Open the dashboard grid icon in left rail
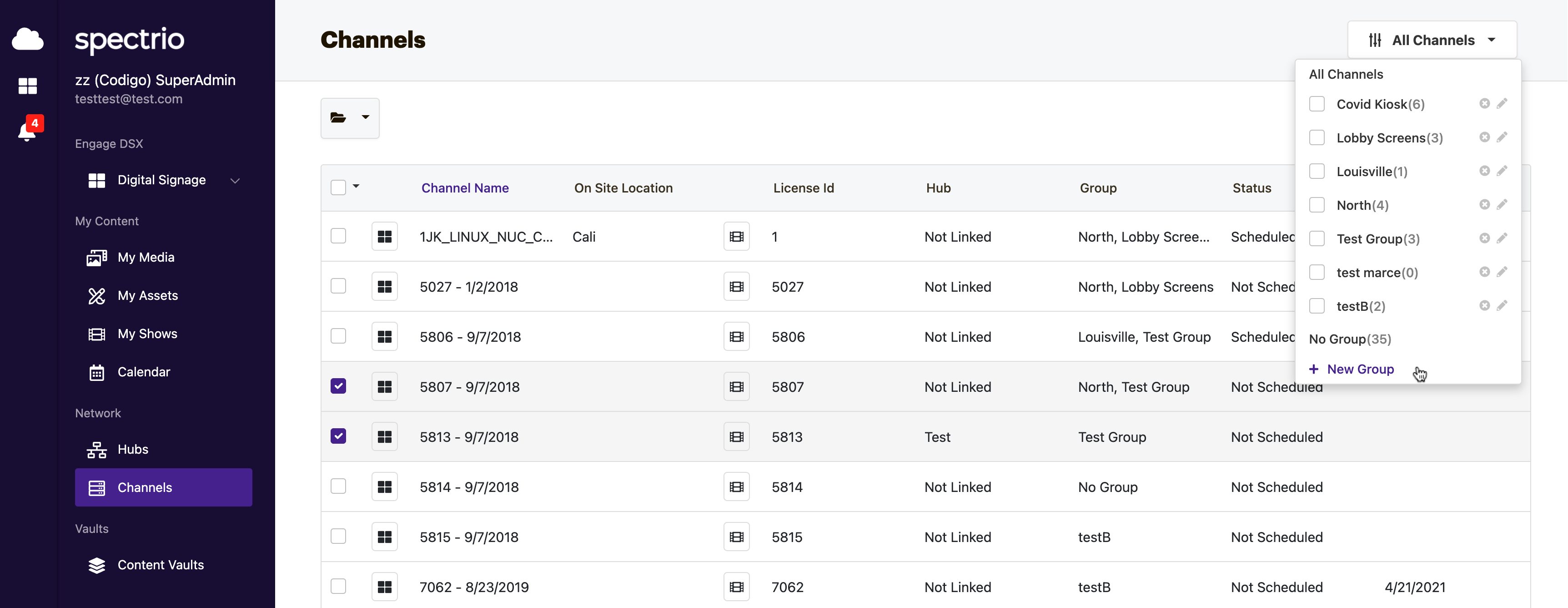Image resolution: width=1568 pixels, height=608 pixels. tap(27, 86)
